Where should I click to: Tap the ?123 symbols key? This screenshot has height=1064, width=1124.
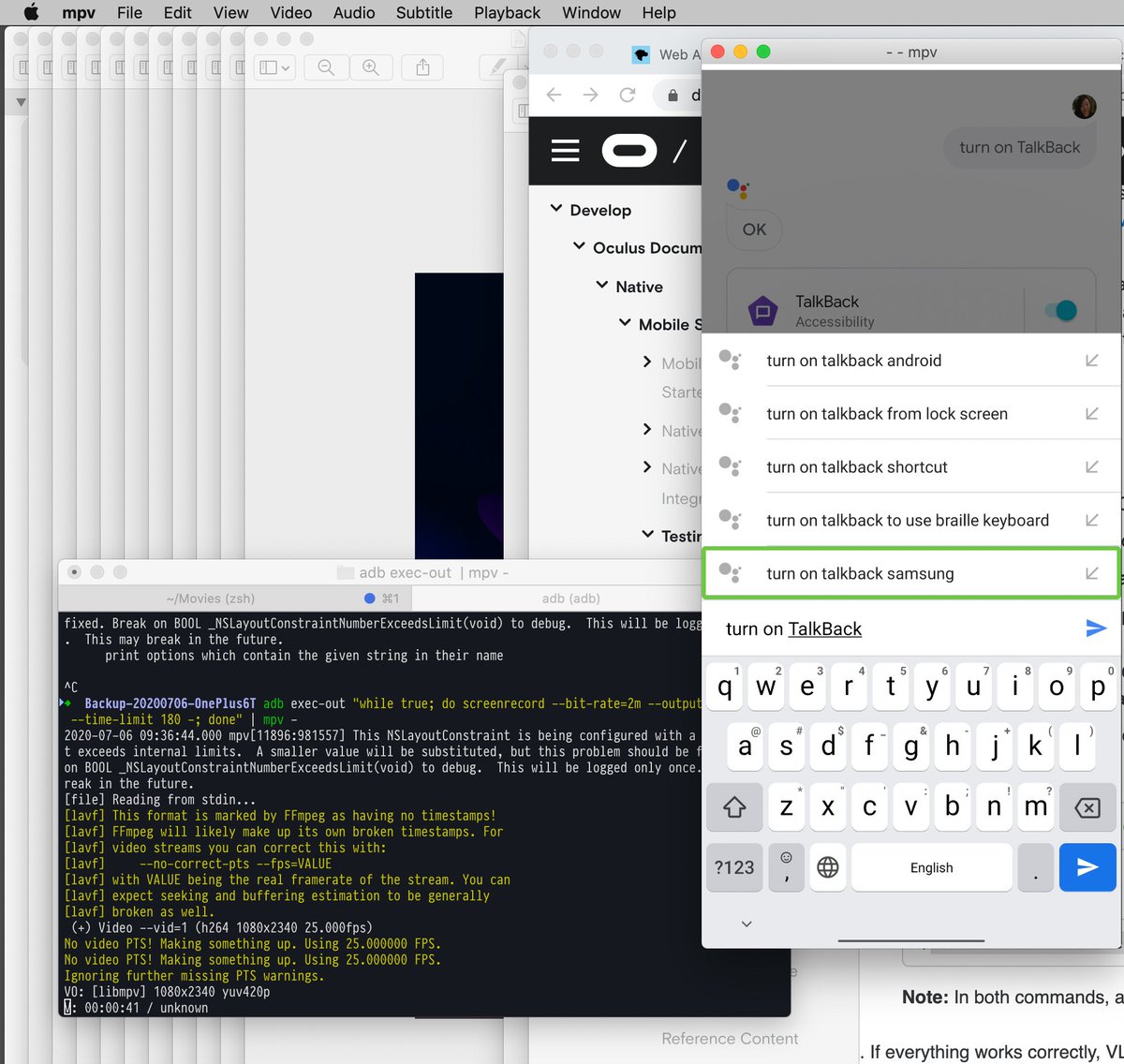pyautogui.click(x=734, y=867)
